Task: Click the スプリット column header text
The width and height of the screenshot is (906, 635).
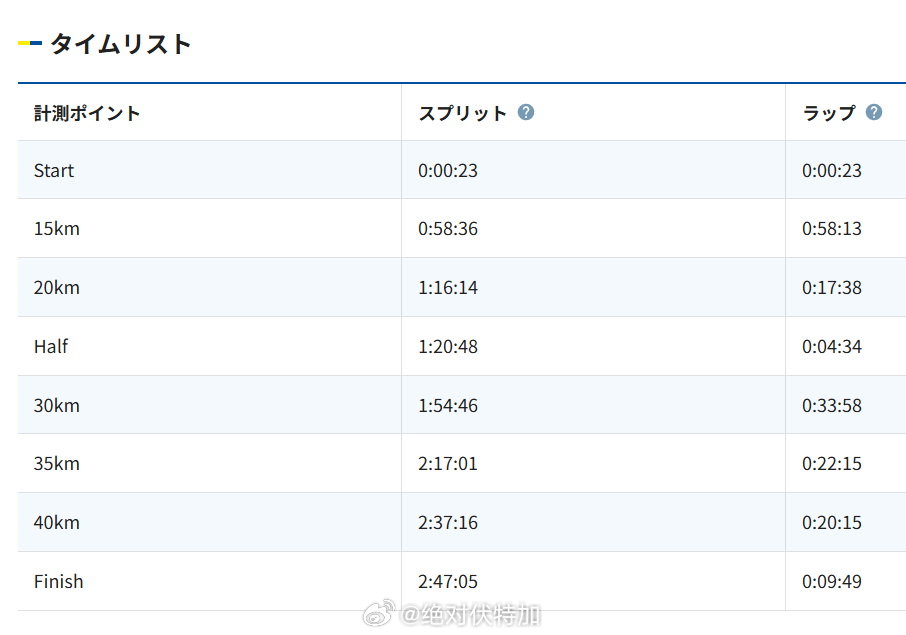Action: [x=462, y=113]
